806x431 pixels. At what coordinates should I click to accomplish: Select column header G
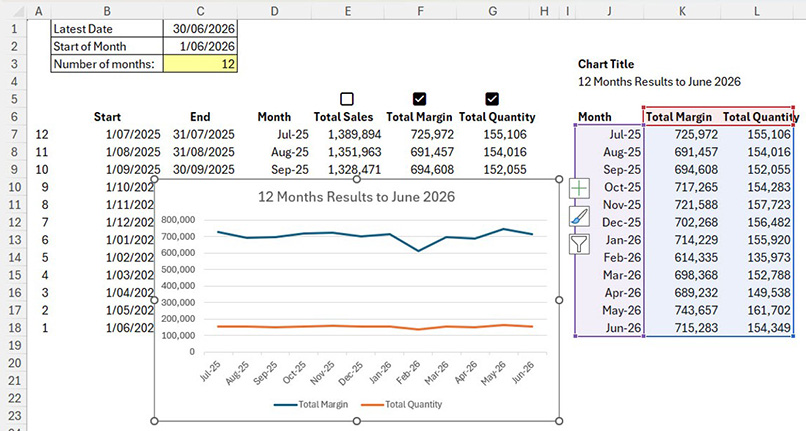pyautogui.click(x=492, y=11)
